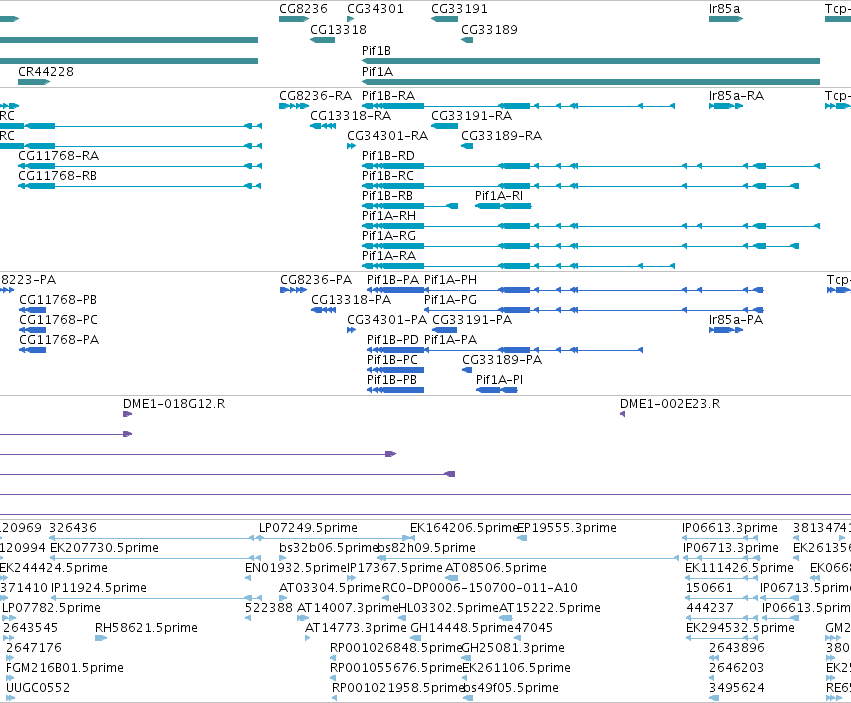Click the CG33189-RA transcript
The height and width of the screenshot is (703, 851).
coord(467,146)
